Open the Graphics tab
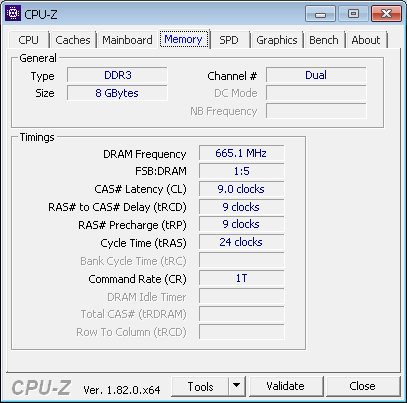Screen dimensions: 407x403 (277, 40)
